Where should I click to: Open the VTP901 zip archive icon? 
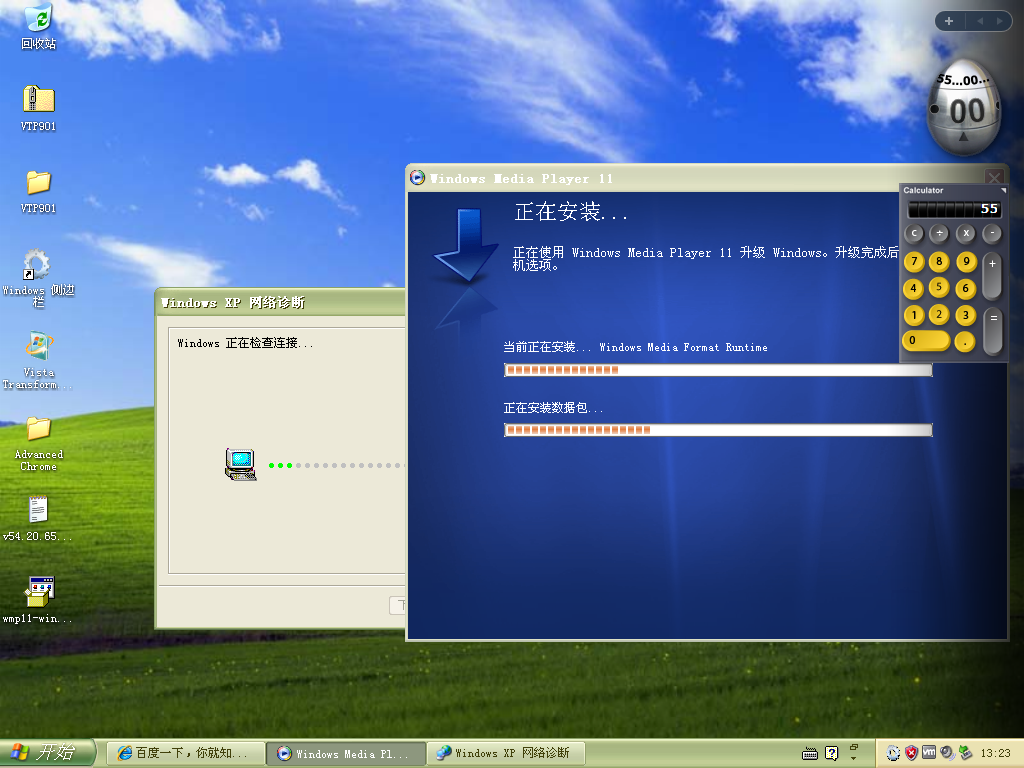point(38,99)
